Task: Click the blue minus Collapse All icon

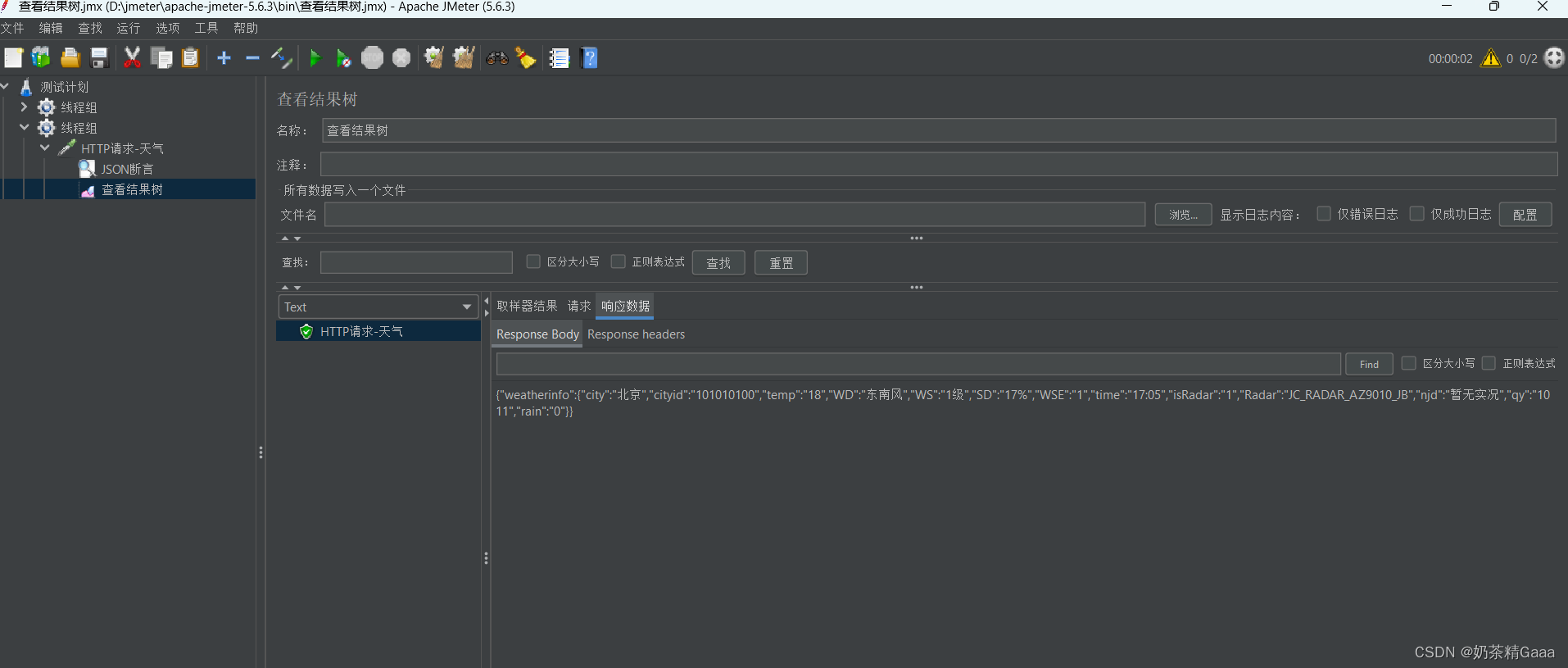Action: (252, 58)
